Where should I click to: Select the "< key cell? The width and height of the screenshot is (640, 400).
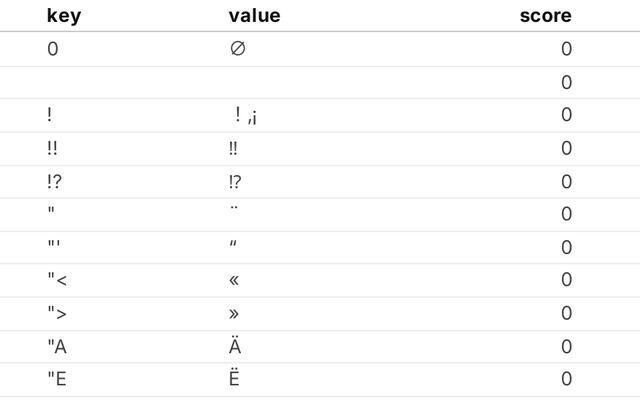pos(57,280)
